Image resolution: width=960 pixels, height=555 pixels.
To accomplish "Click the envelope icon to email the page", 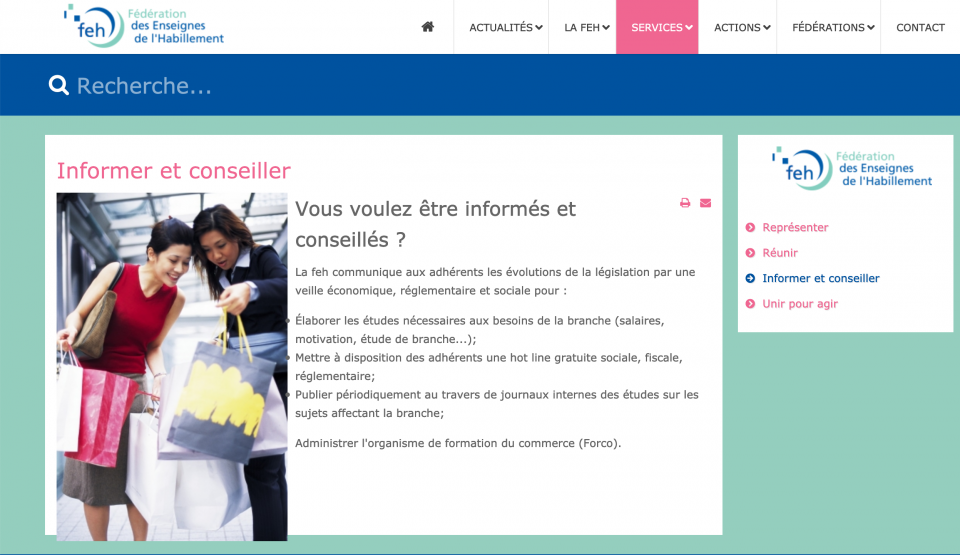I will [705, 203].
